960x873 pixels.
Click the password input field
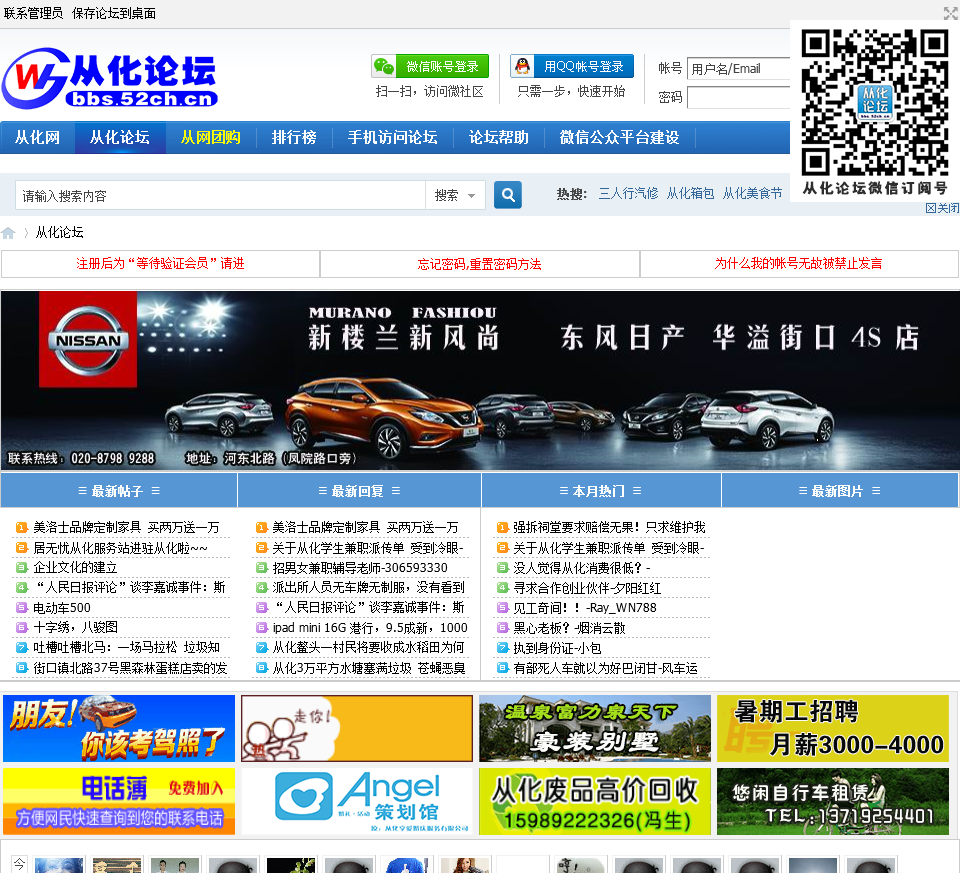click(738, 97)
